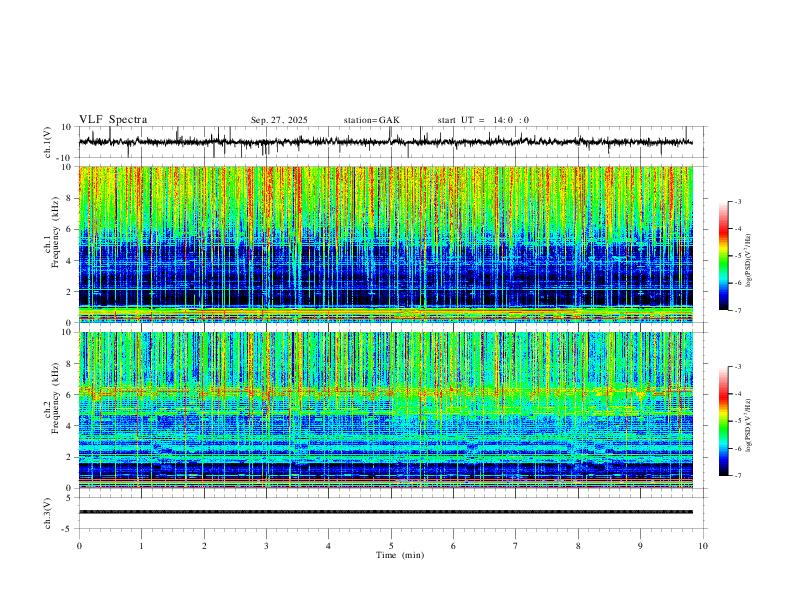Click the ch.1 spectrogram color scale bar
The width and height of the screenshot is (792, 612).
coord(724,256)
